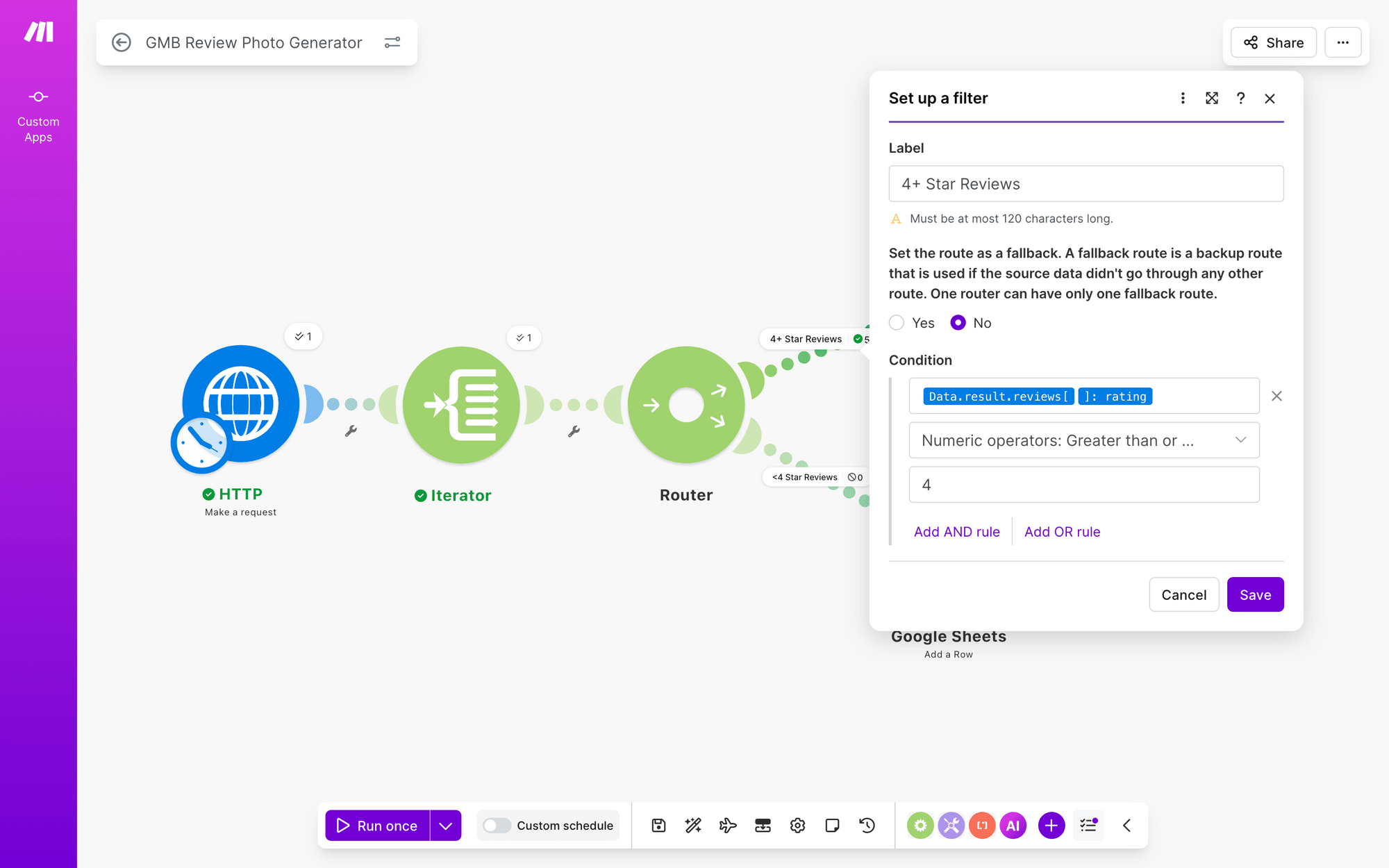Click the auto-align magic wand icon
This screenshot has height=868, width=1389.
693,825
